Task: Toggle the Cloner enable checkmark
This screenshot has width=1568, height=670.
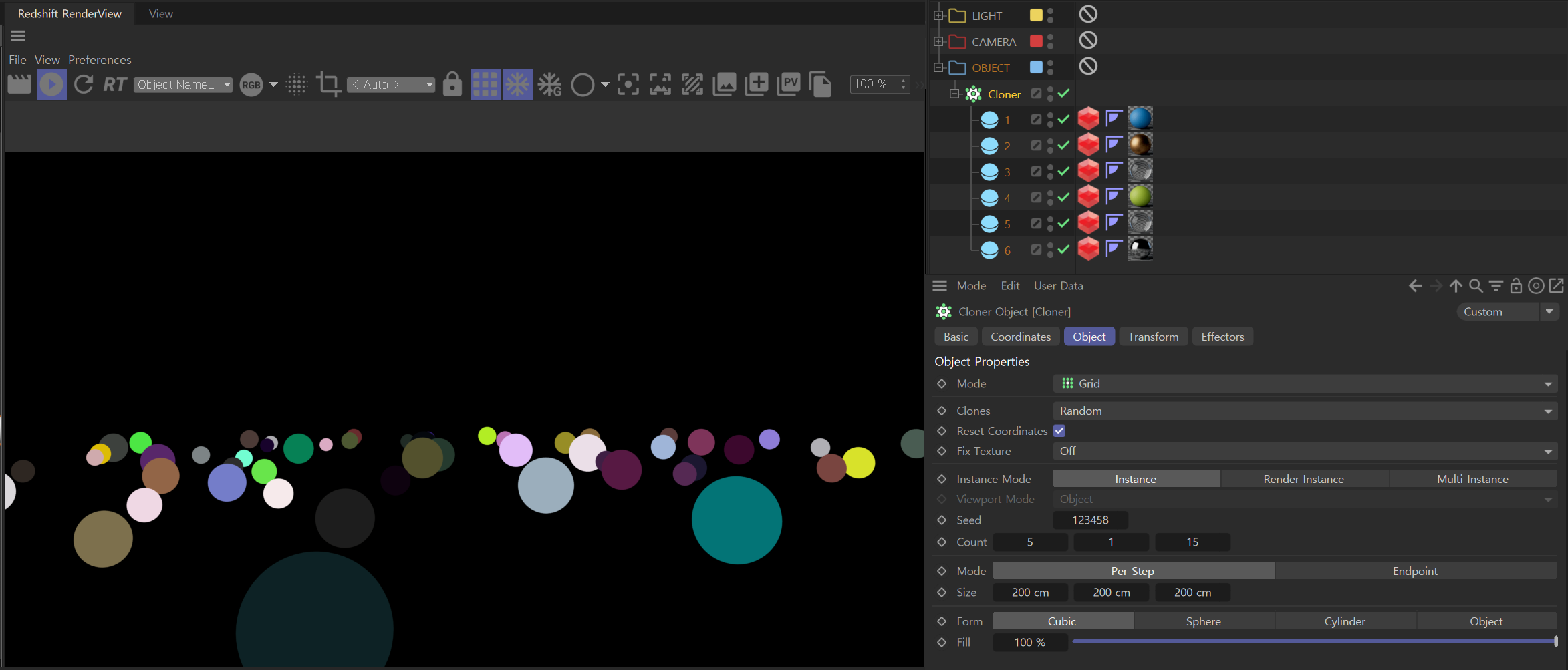Action: 1063,93
